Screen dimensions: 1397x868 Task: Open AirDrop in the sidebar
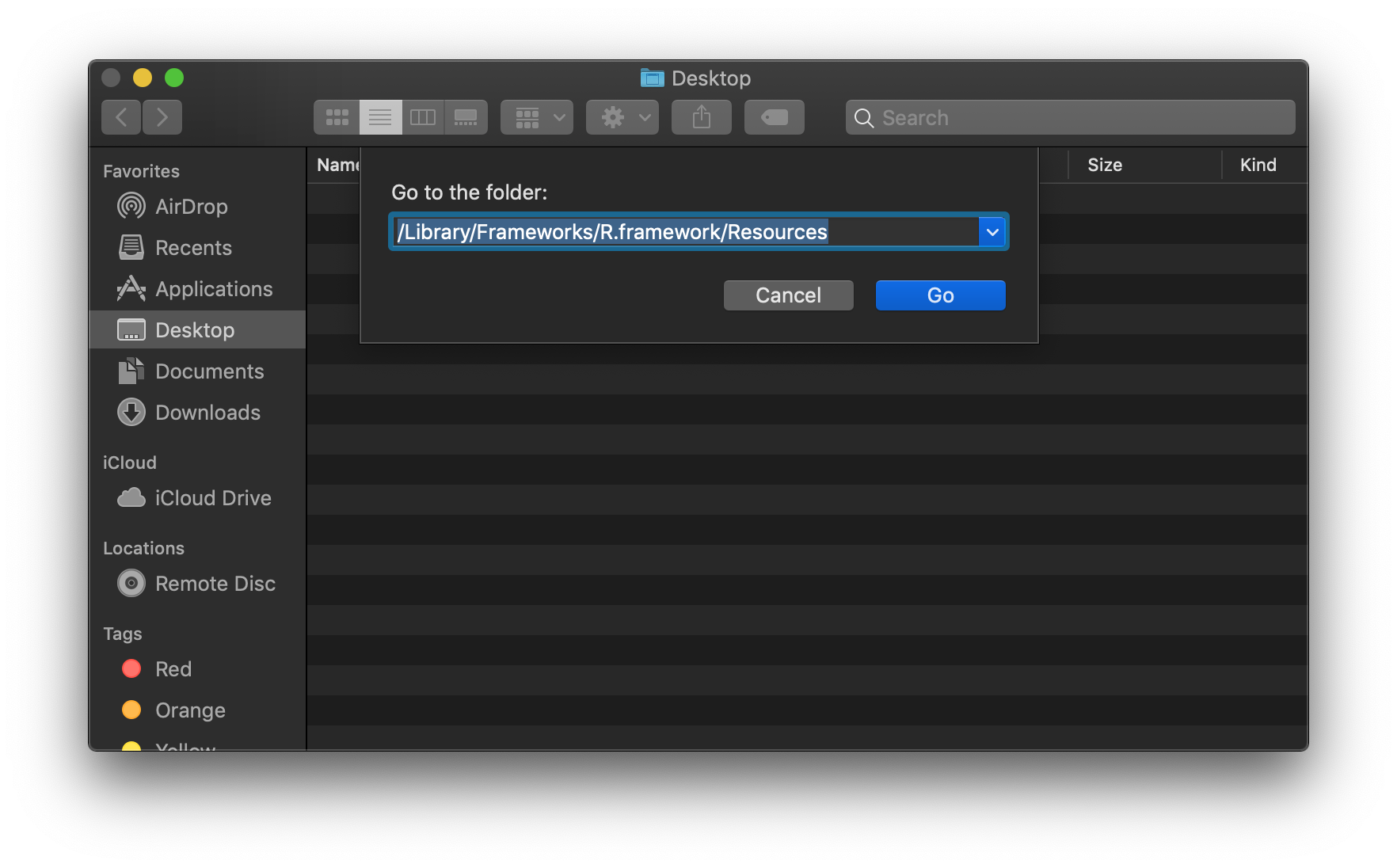click(x=191, y=207)
